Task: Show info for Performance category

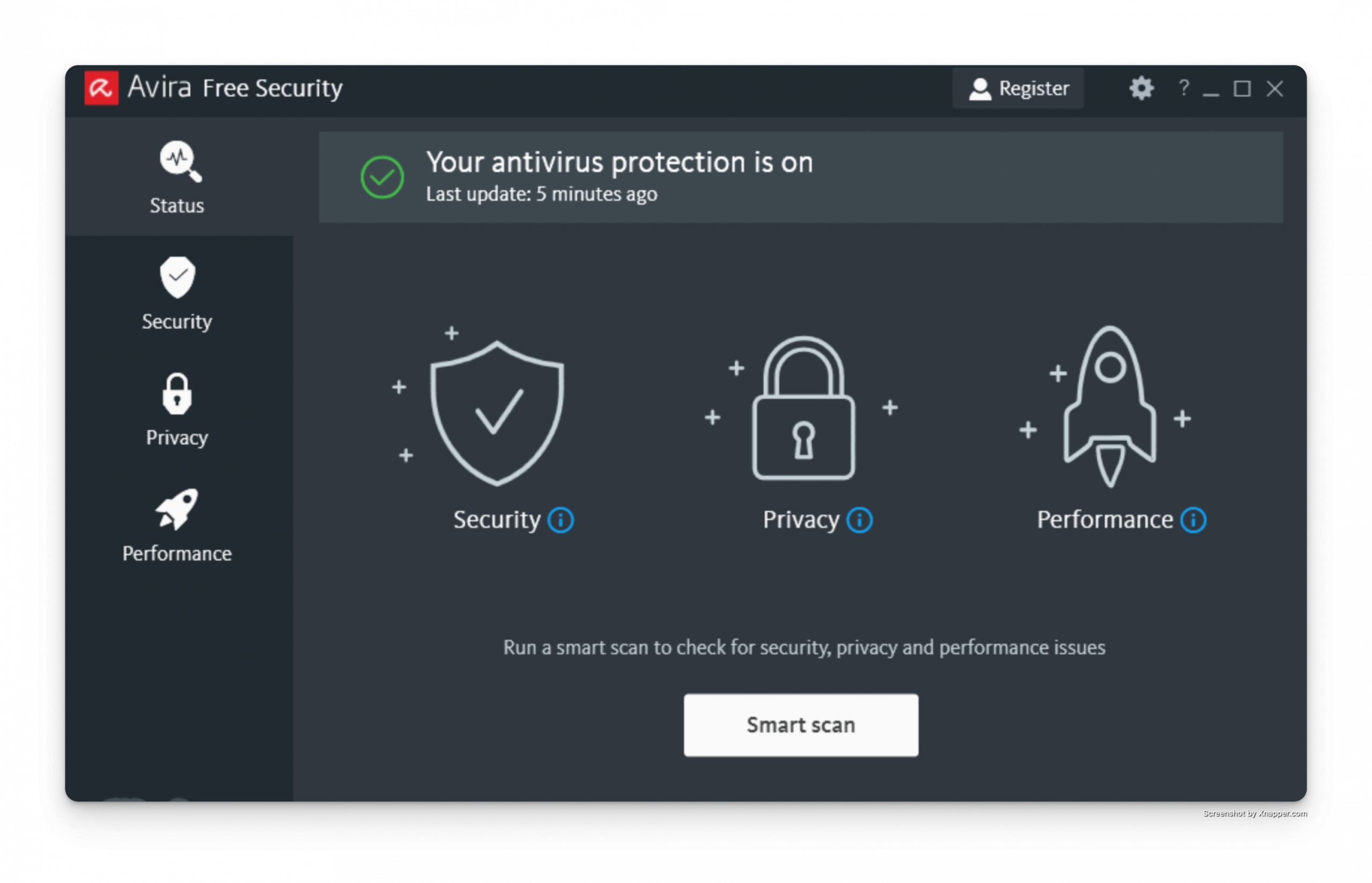Action: 1193,520
